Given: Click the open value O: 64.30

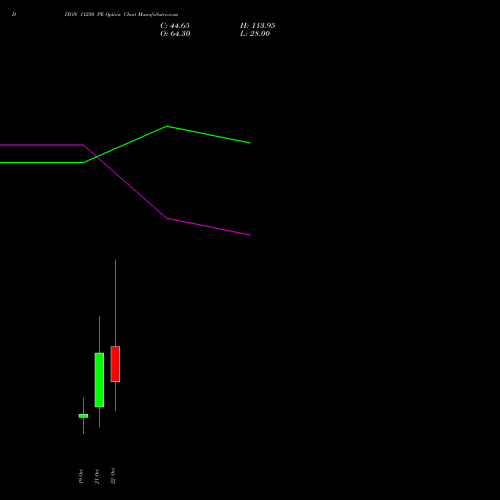Looking at the screenshot, I should [x=175, y=34].
